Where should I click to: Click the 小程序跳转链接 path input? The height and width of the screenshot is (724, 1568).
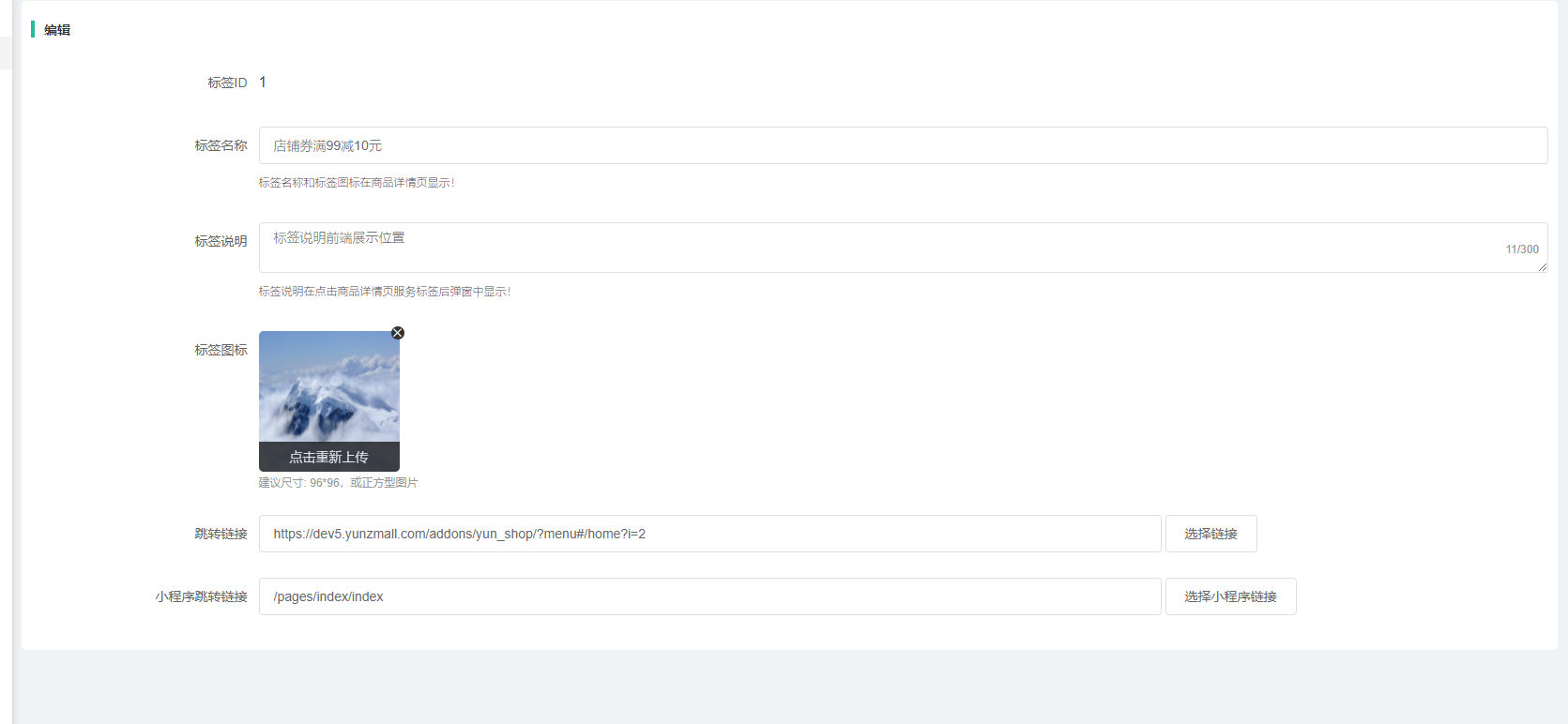[709, 596]
